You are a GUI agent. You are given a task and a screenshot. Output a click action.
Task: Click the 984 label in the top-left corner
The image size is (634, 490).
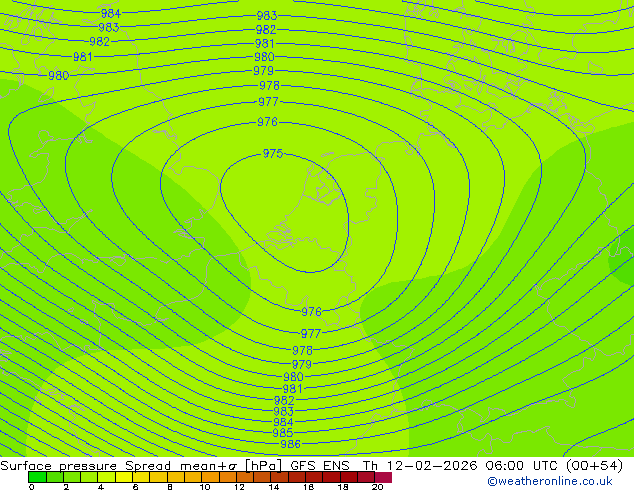point(111,14)
